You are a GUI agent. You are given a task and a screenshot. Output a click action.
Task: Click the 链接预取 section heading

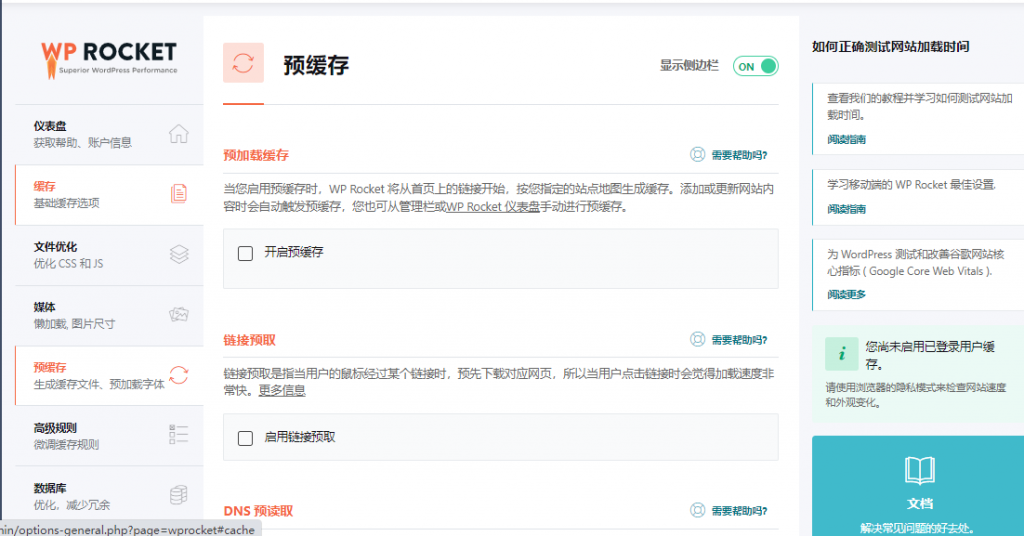click(x=249, y=340)
